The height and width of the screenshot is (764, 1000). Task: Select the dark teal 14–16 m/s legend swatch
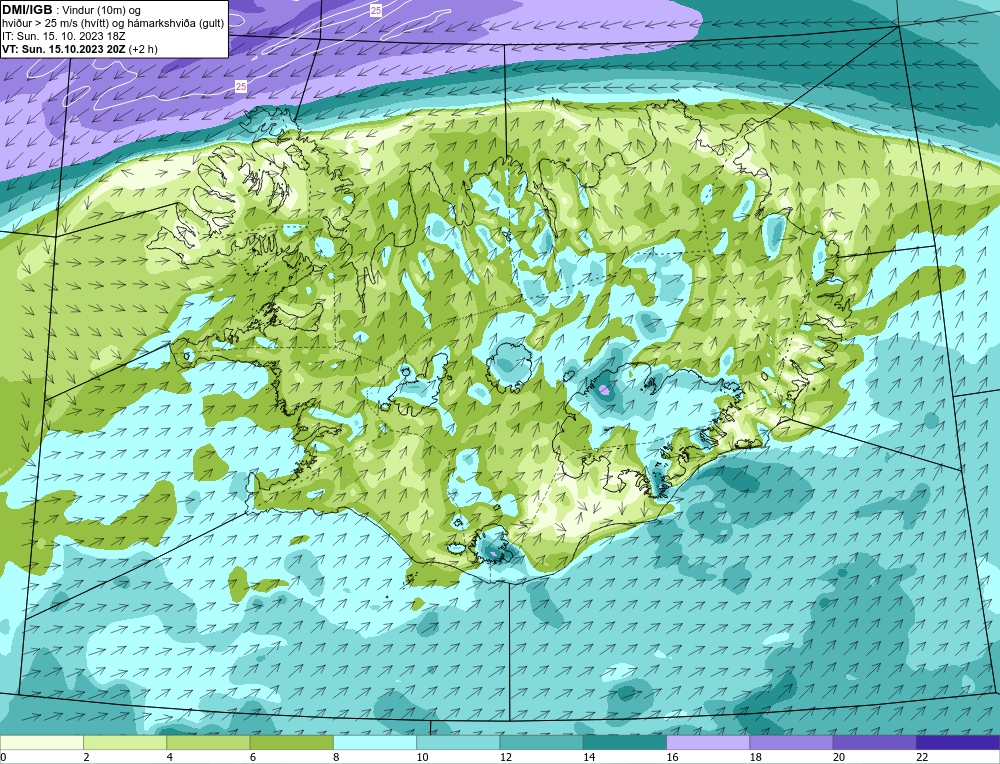tap(625, 742)
